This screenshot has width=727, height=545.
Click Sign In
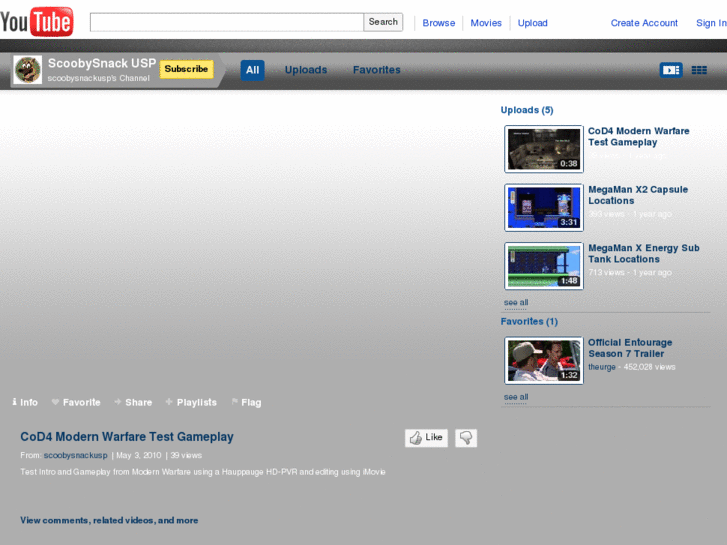pyautogui.click(x=711, y=23)
